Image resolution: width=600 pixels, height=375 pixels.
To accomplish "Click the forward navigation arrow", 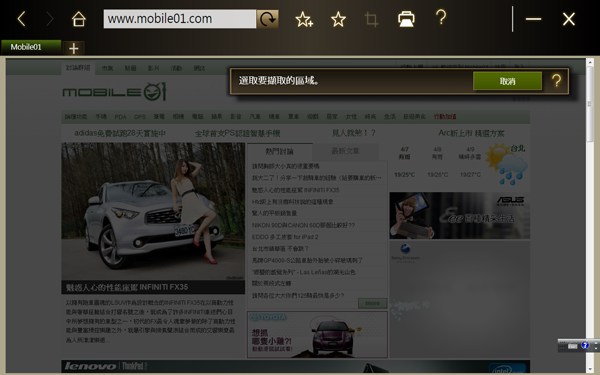I will click(49, 19).
